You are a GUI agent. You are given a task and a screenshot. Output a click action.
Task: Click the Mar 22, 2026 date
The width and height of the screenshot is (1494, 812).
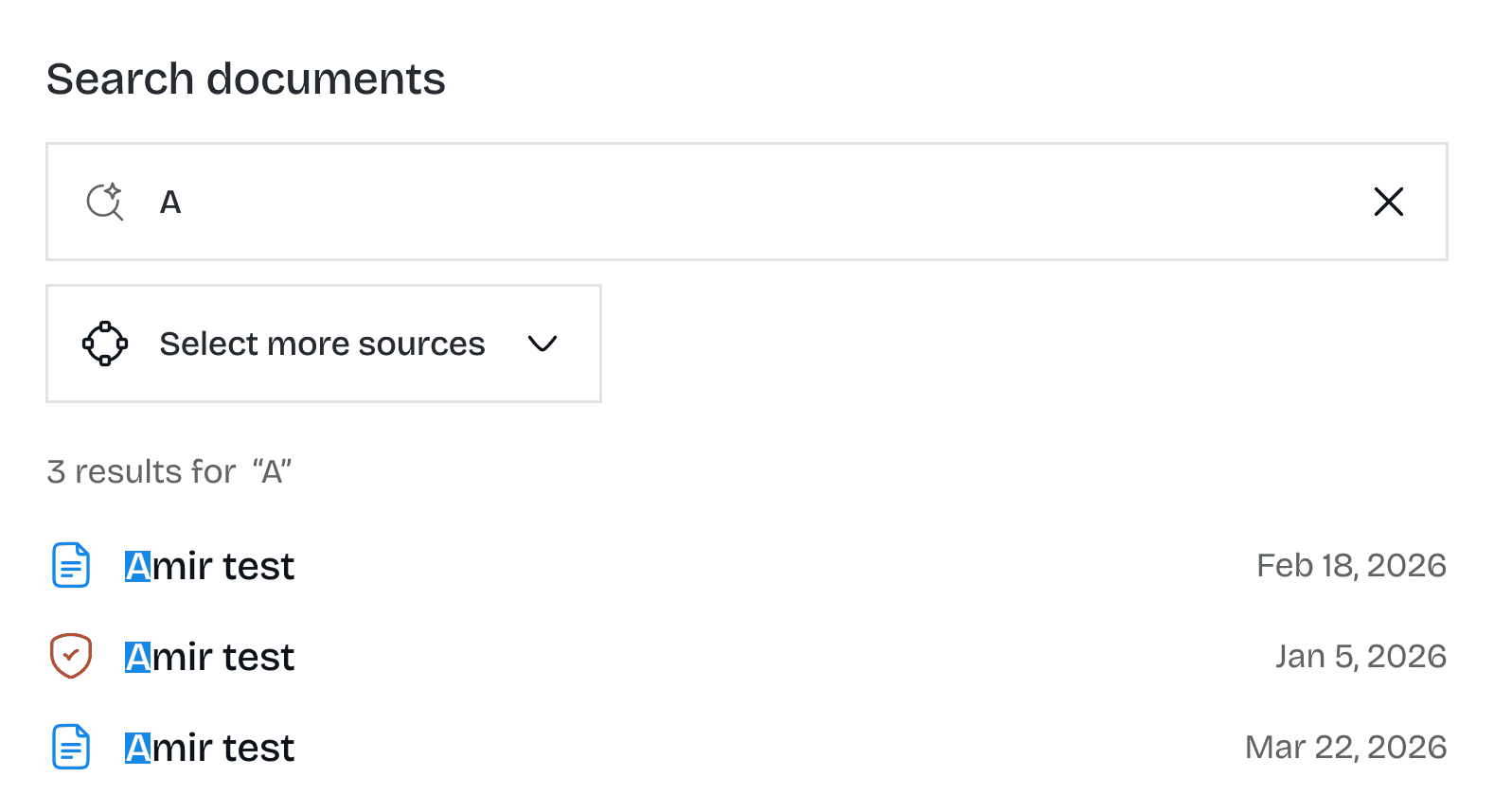[1345, 748]
